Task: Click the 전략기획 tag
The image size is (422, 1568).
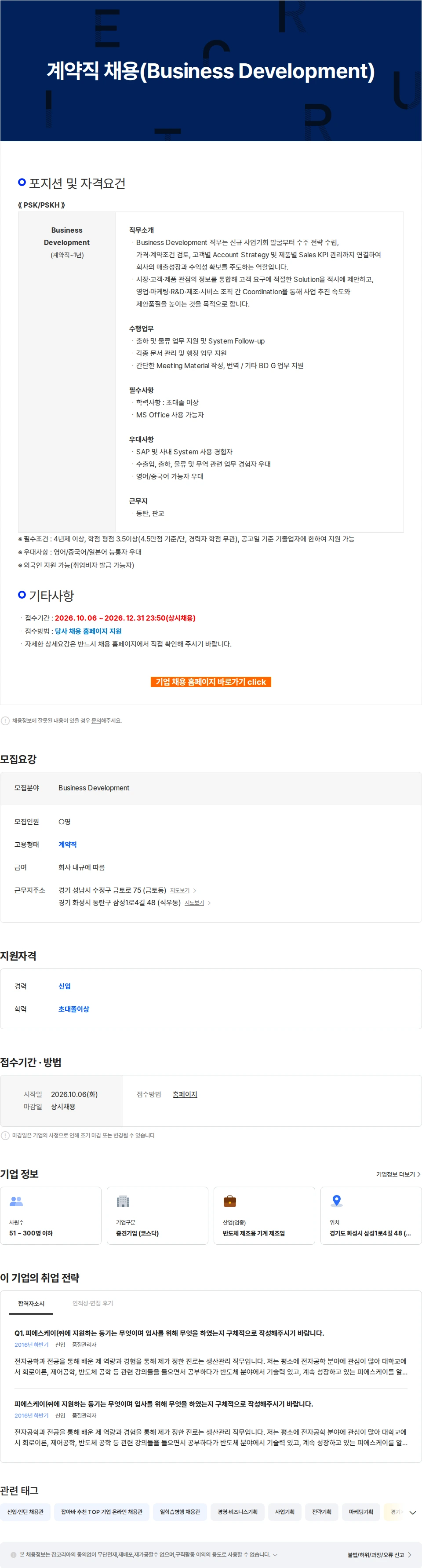Action: pyautogui.click(x=322, y=1512)
